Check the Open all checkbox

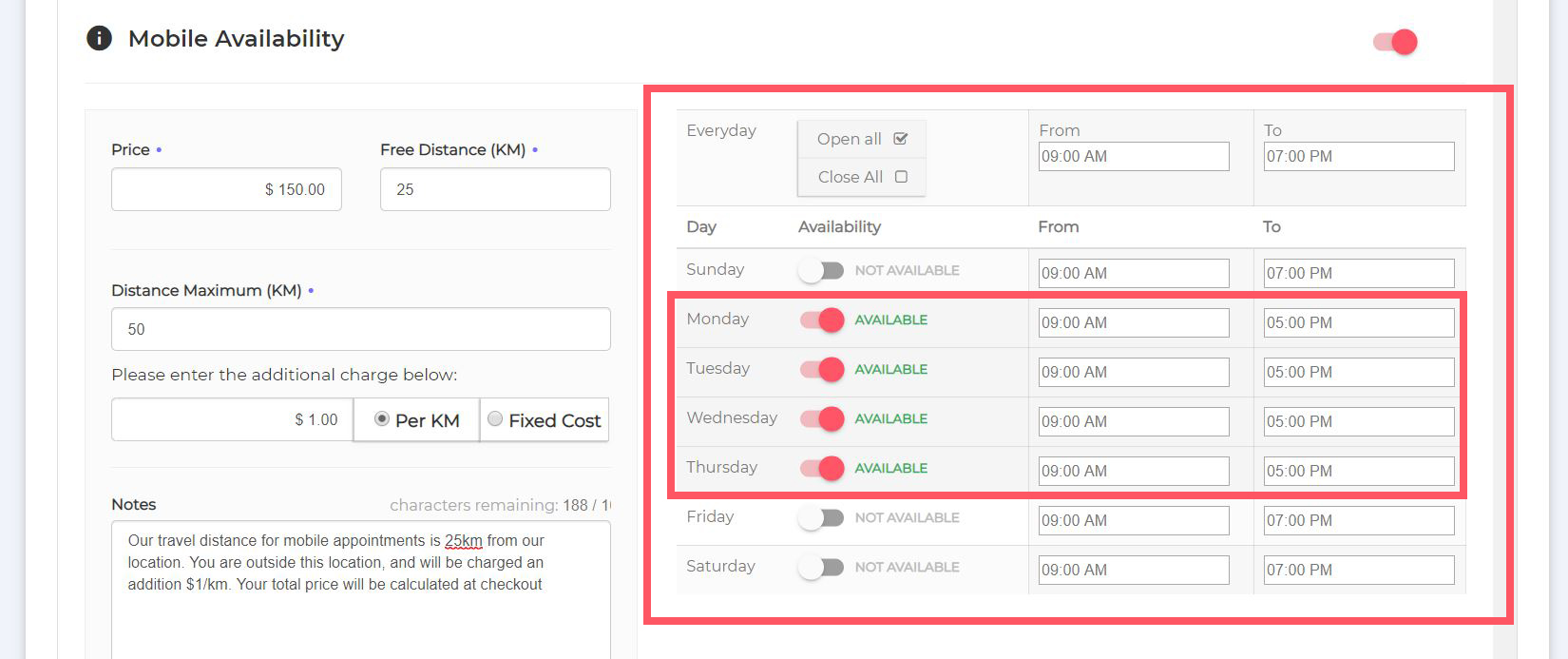901,139
